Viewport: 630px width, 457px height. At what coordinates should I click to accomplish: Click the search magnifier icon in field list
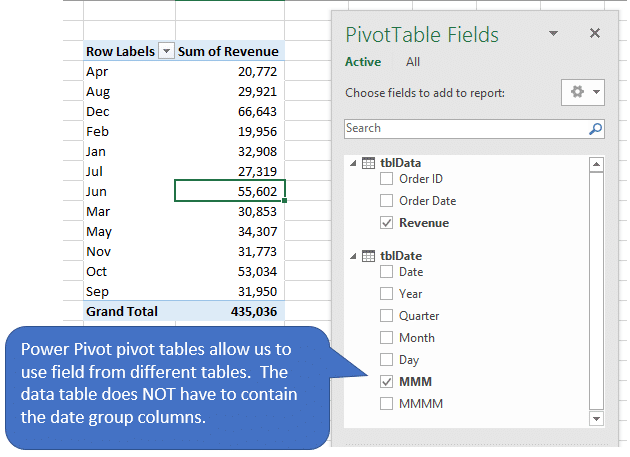coord(596,129)
